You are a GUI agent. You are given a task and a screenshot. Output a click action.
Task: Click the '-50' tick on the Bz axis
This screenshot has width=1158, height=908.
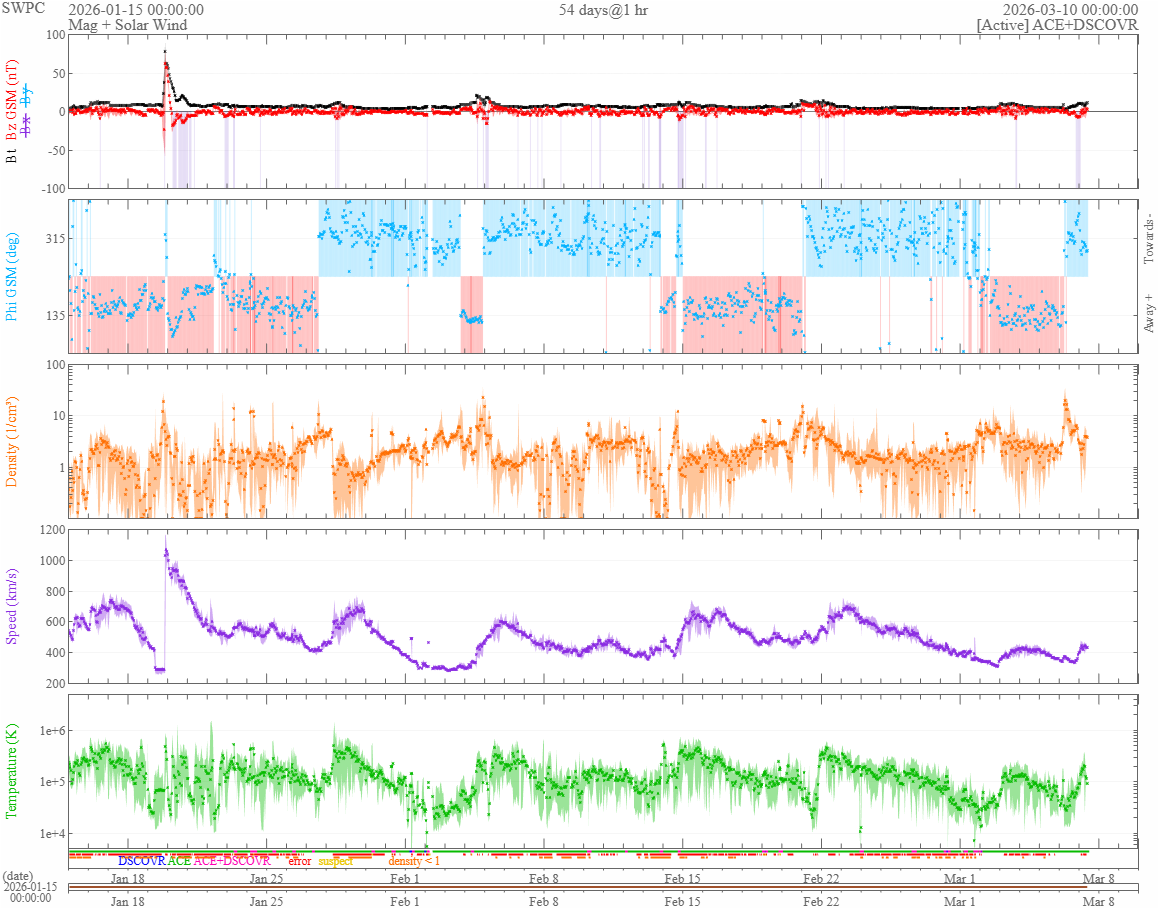coord(55,150)
